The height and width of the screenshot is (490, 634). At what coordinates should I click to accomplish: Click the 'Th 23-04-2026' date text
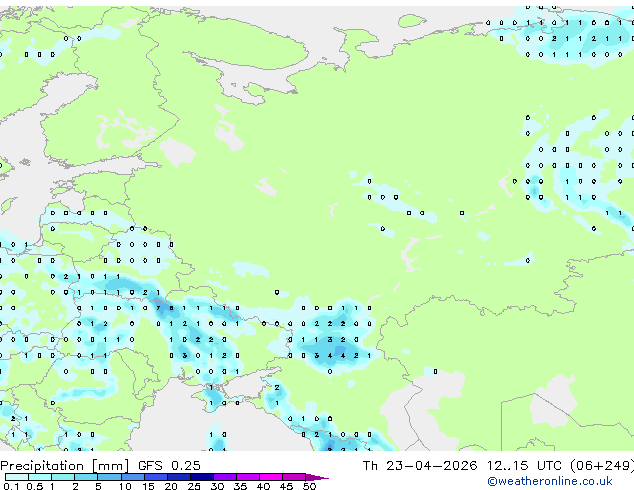(x=420, y=466)
